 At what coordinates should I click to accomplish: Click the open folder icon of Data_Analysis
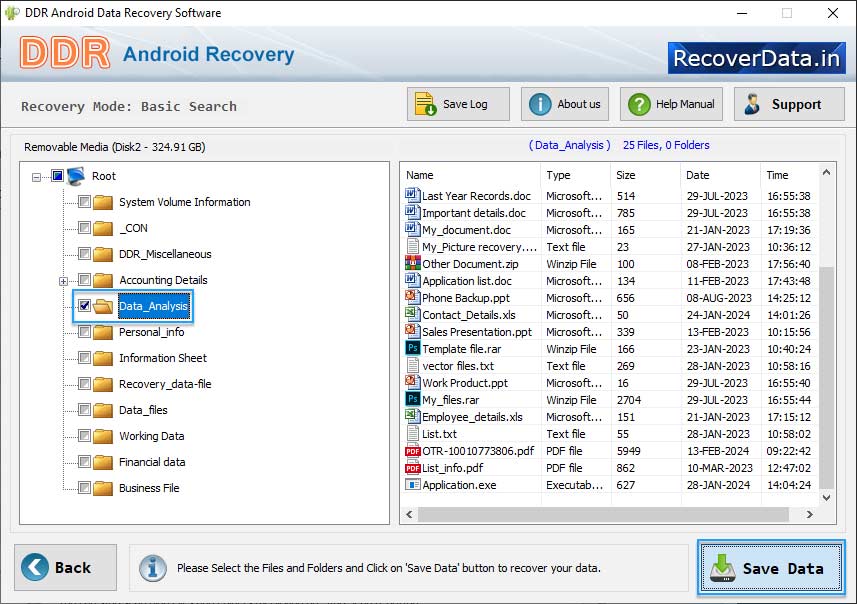click(x=103, y=306)
